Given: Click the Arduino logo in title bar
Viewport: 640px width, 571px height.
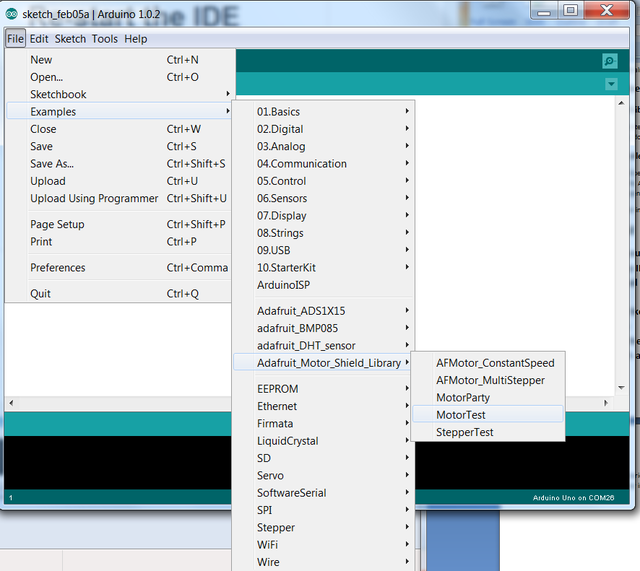Looking at the screenshot, I should click(x=11, y=12).
